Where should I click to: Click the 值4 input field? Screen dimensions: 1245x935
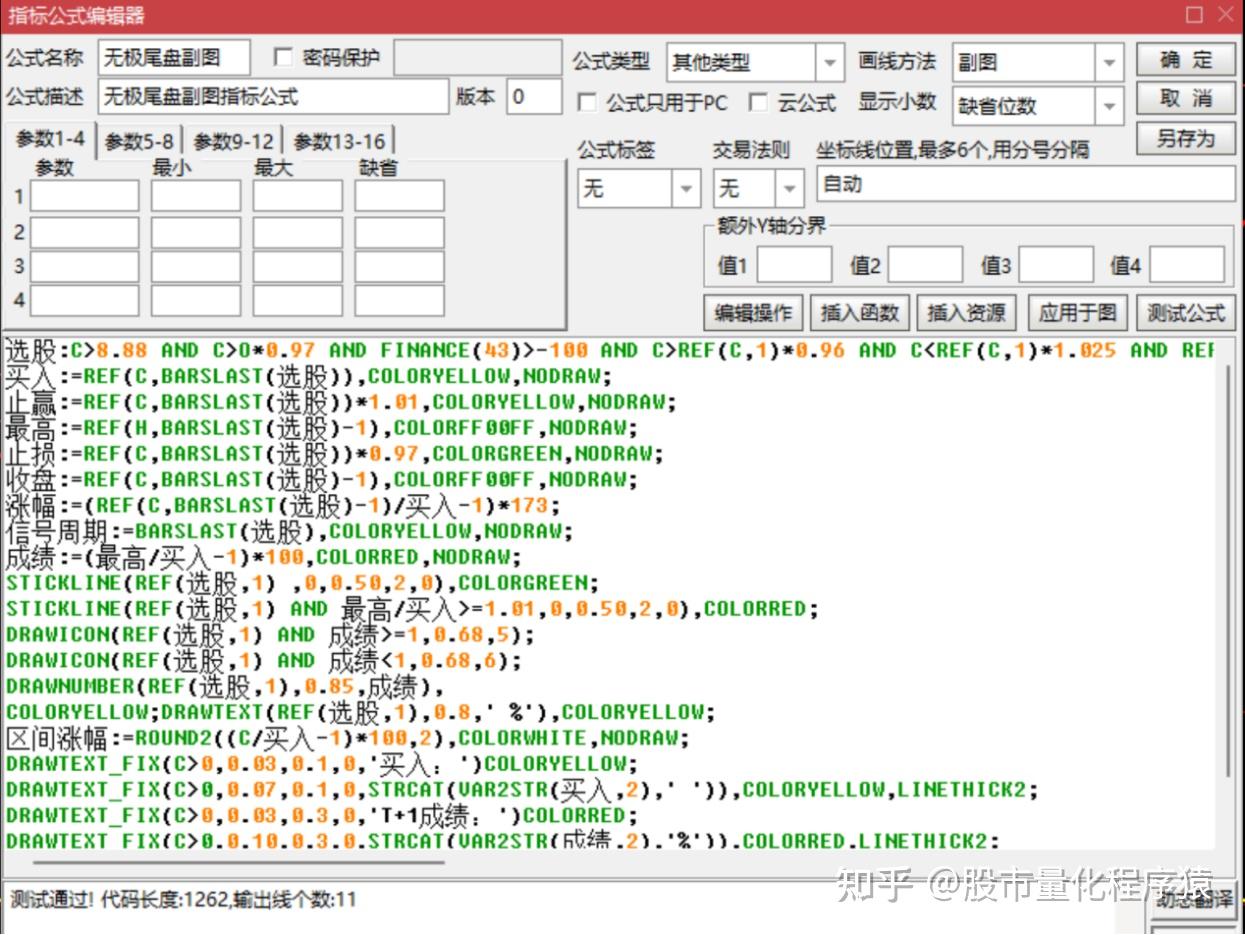point(1187,265)
